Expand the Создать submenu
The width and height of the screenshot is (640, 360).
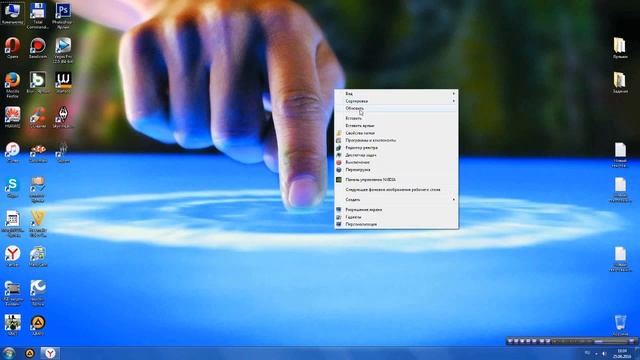pos(396,200)
